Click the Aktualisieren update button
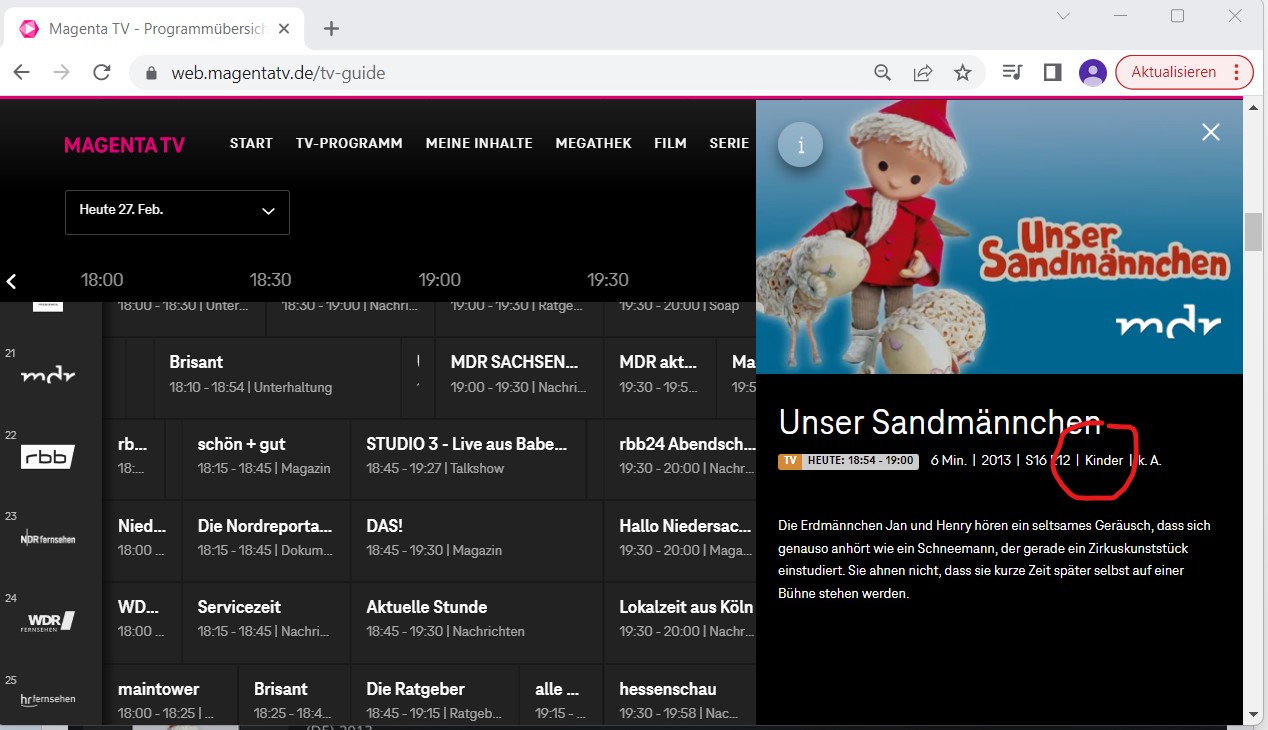Viewport: 1268px width, 730px height. [1184, 72]
